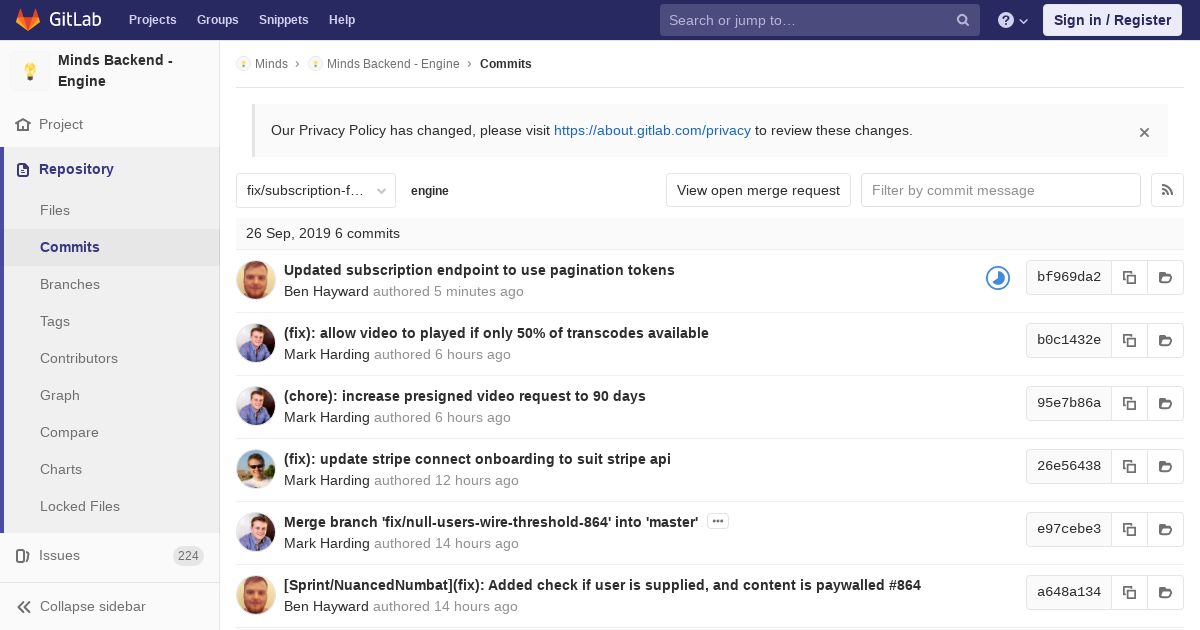
Task: Open Locked Files in the sidebar
Action: point(80,506)
